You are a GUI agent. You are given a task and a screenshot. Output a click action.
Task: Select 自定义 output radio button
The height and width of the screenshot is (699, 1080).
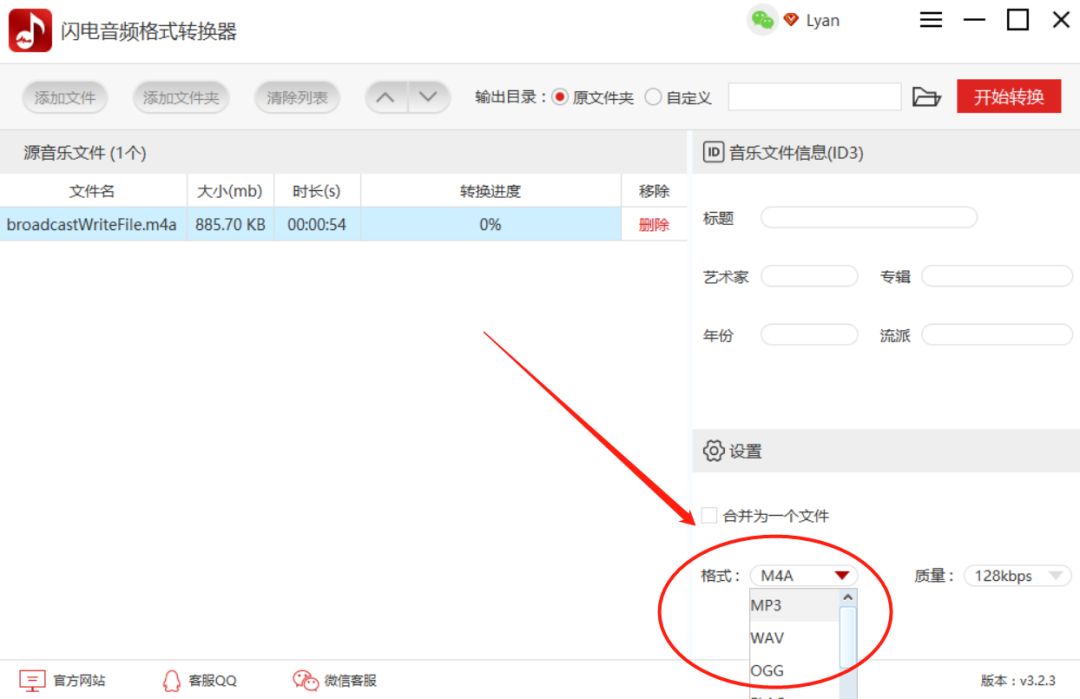click(x=653, y=97)
